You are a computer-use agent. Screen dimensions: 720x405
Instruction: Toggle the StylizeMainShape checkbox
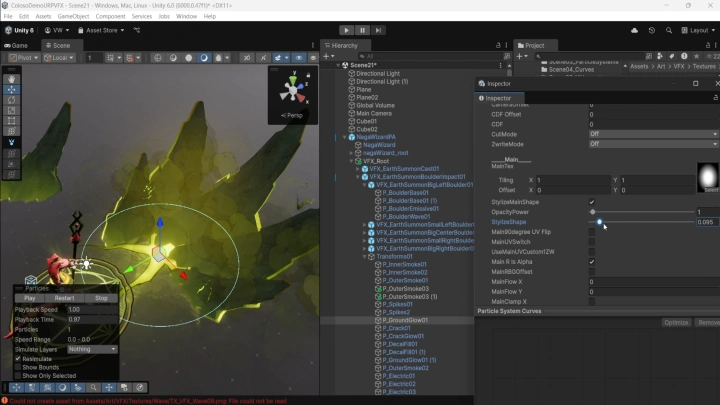tap(592, 202)
